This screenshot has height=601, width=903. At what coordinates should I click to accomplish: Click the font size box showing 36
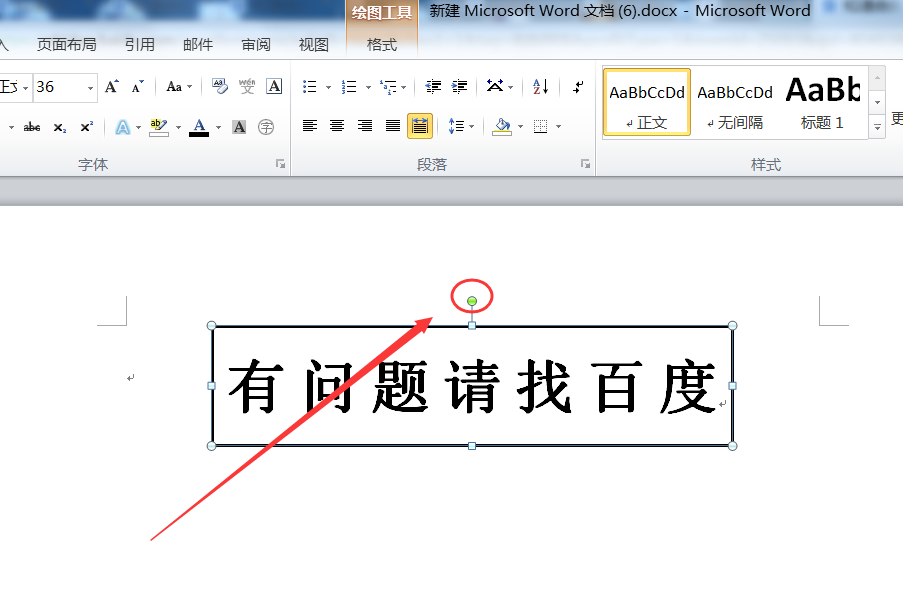coord(59,88)
